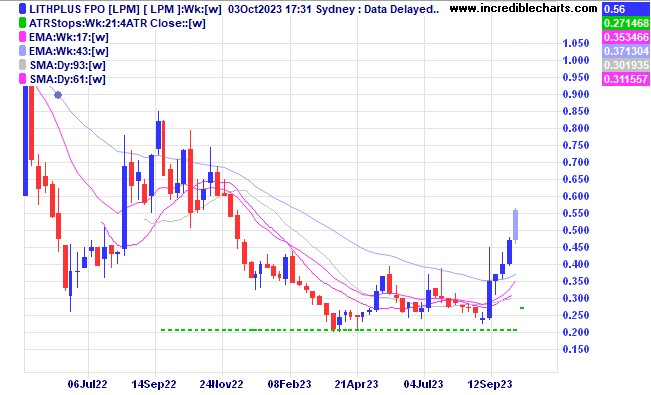This screenshot has width=651, height=395.
Task: Click the grey SMA Dy:93 legend swatch
Action: tap(22, 65)
